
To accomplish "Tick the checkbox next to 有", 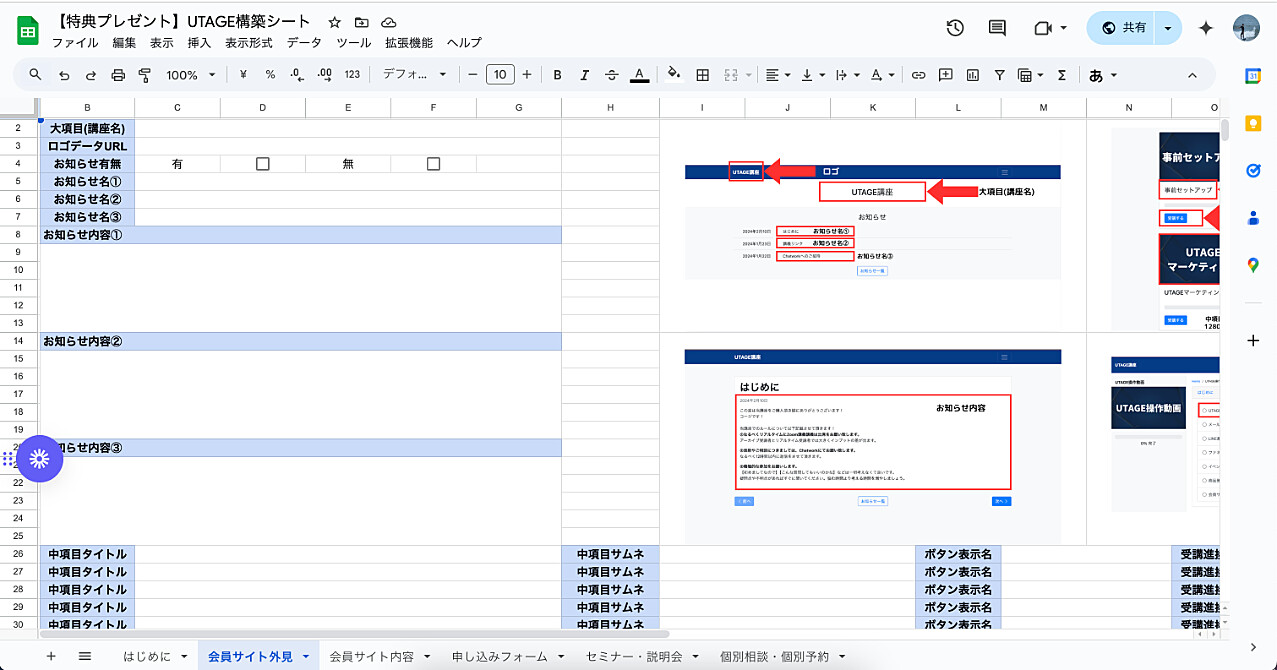I will [x=263, y=164].
